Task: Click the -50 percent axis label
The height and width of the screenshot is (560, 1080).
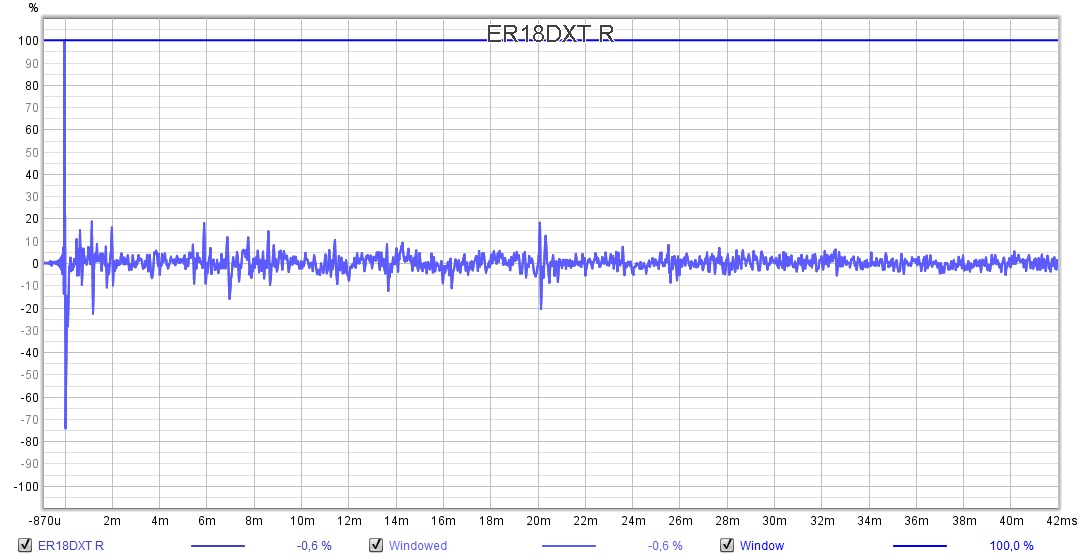Action: (30, 375)
